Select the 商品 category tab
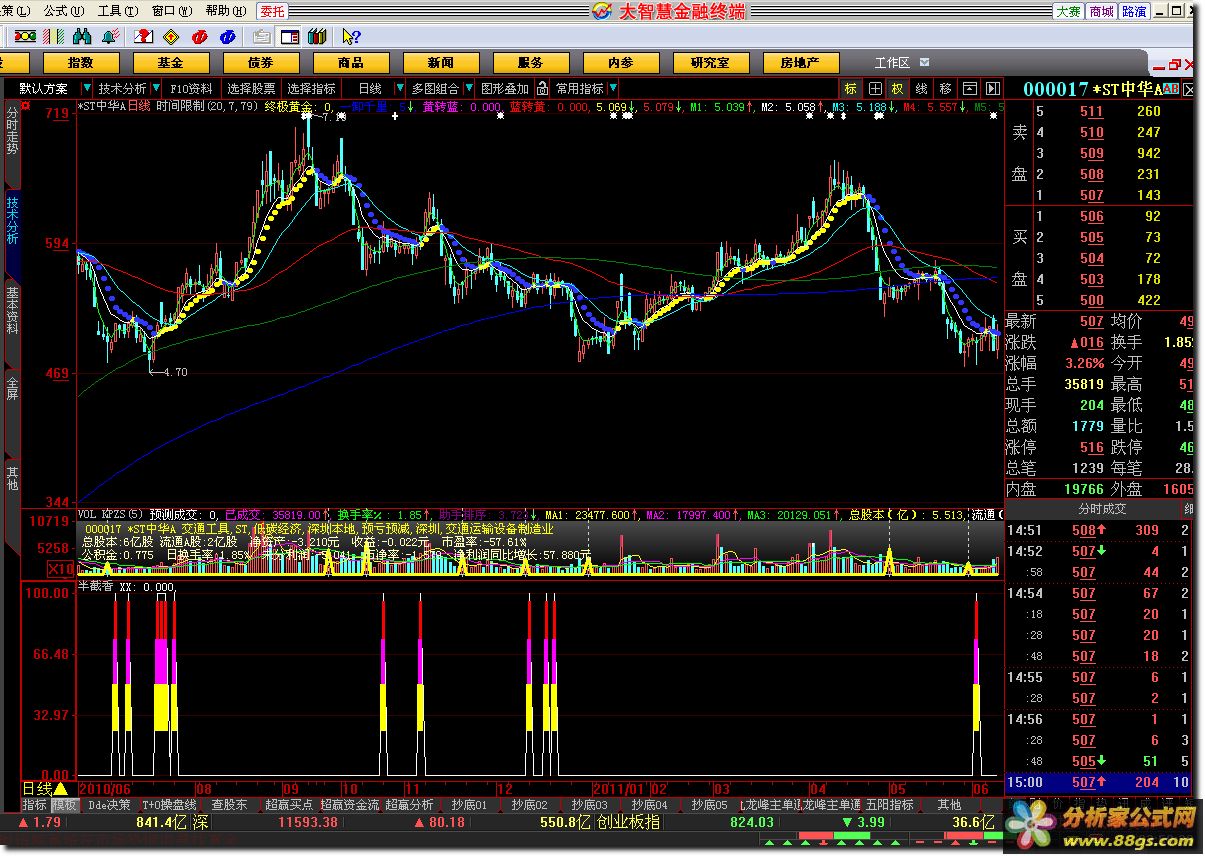The width and height of the screenshot is (1205, 856). click(x=351, y=62)
